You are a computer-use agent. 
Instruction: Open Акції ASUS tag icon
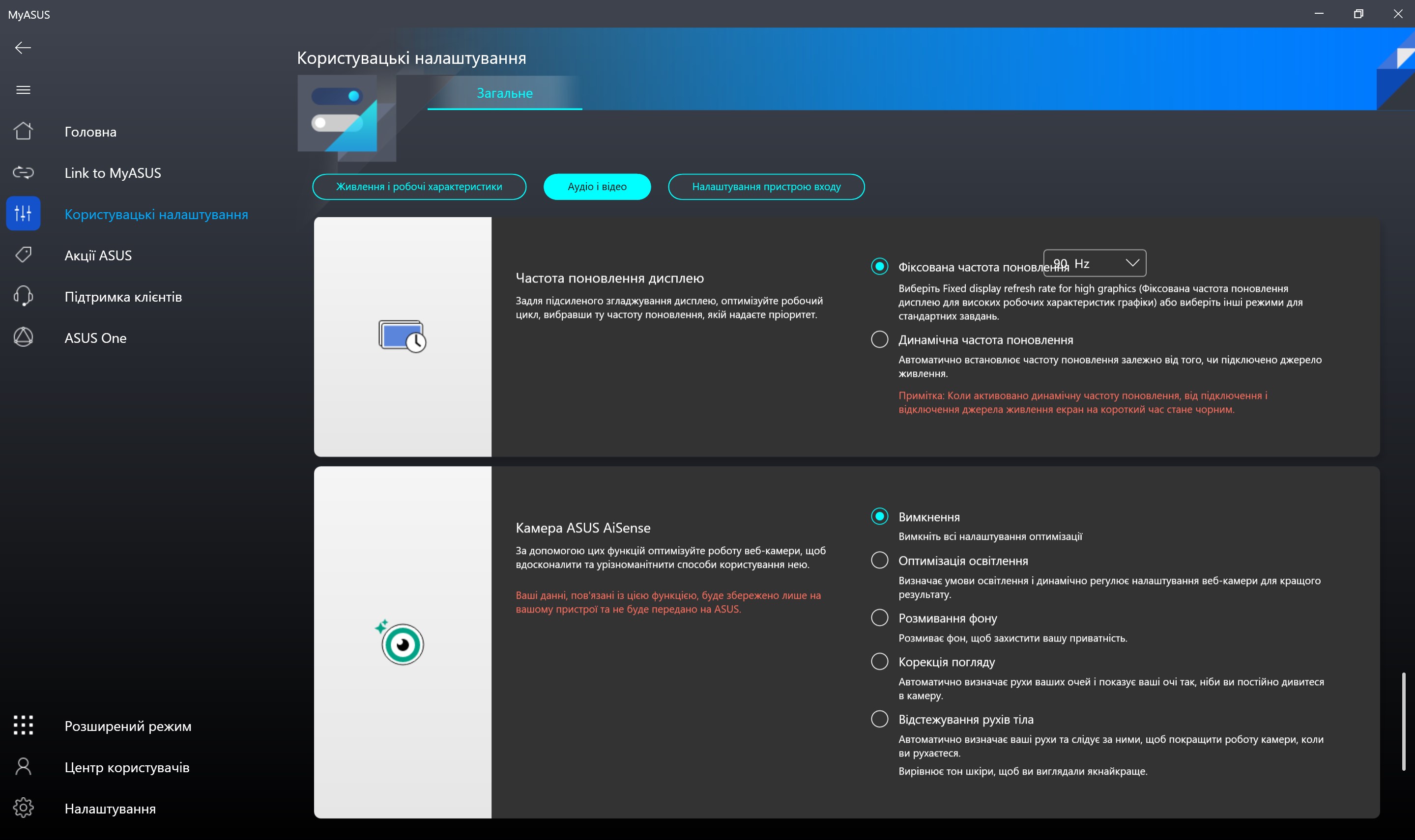[x=23, y=255]
